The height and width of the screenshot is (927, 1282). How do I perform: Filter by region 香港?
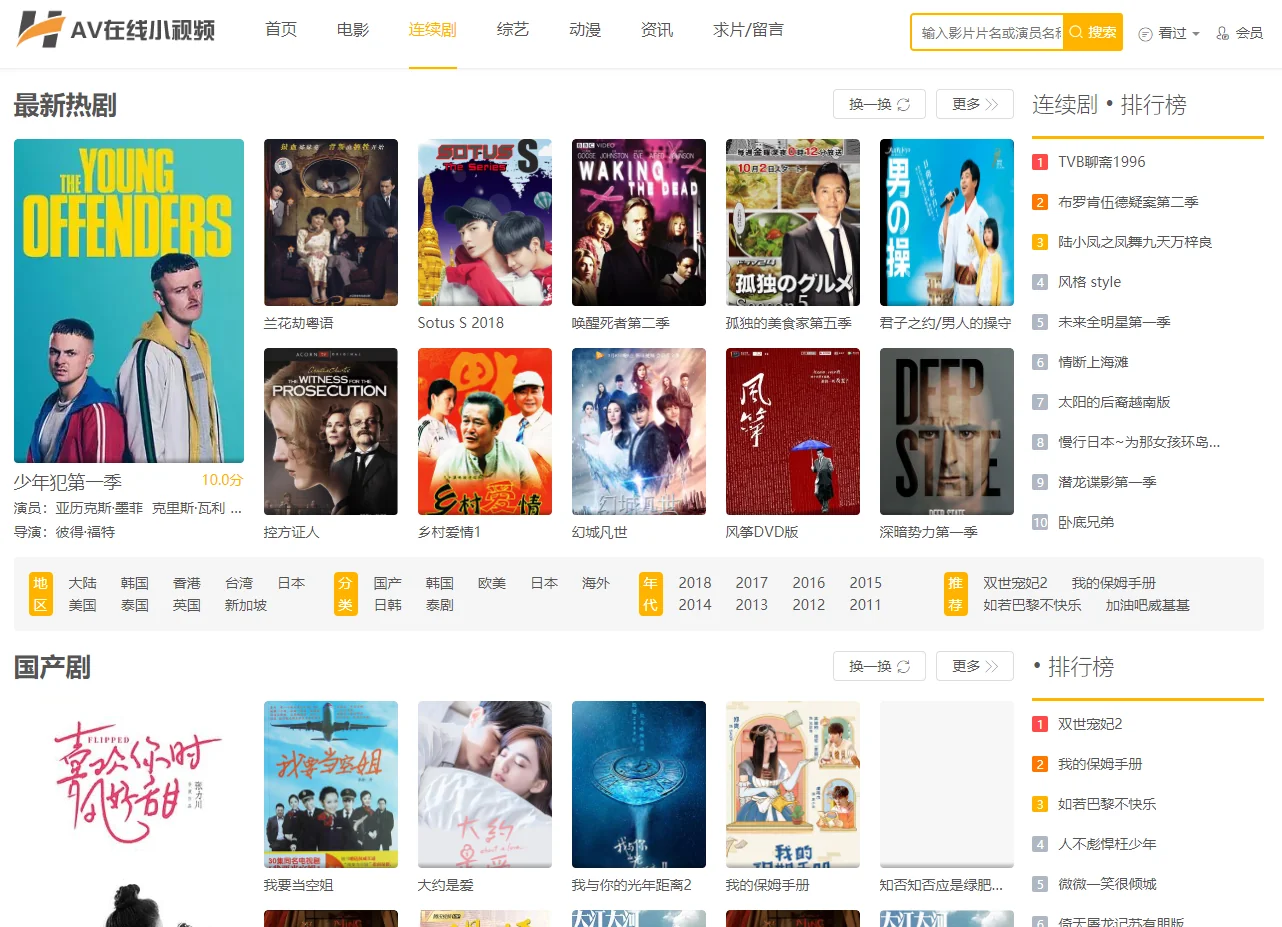click(187, 583)
